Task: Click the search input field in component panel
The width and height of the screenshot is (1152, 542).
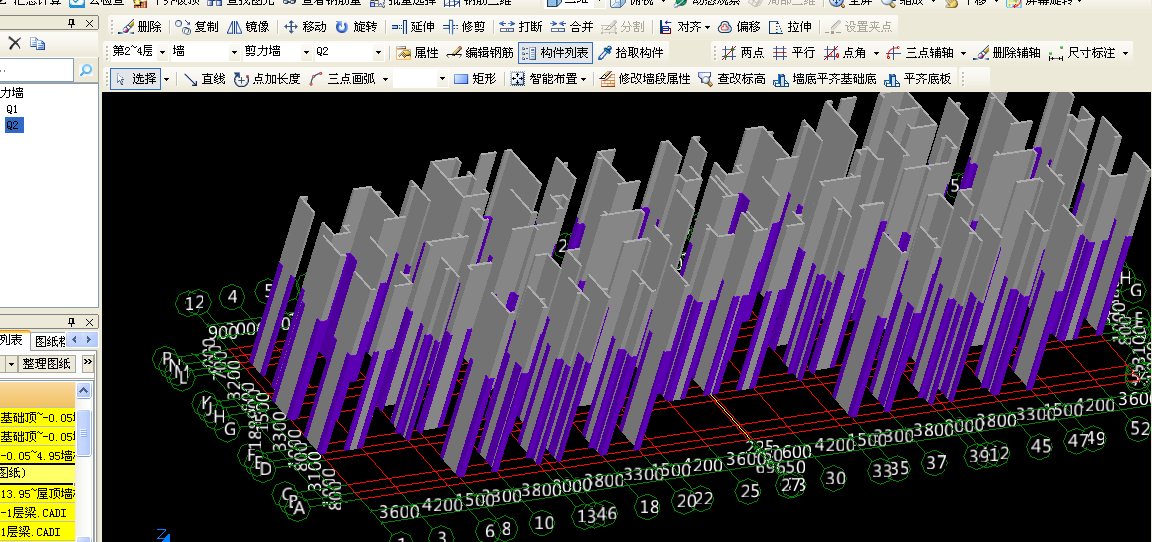Action: 37,70
